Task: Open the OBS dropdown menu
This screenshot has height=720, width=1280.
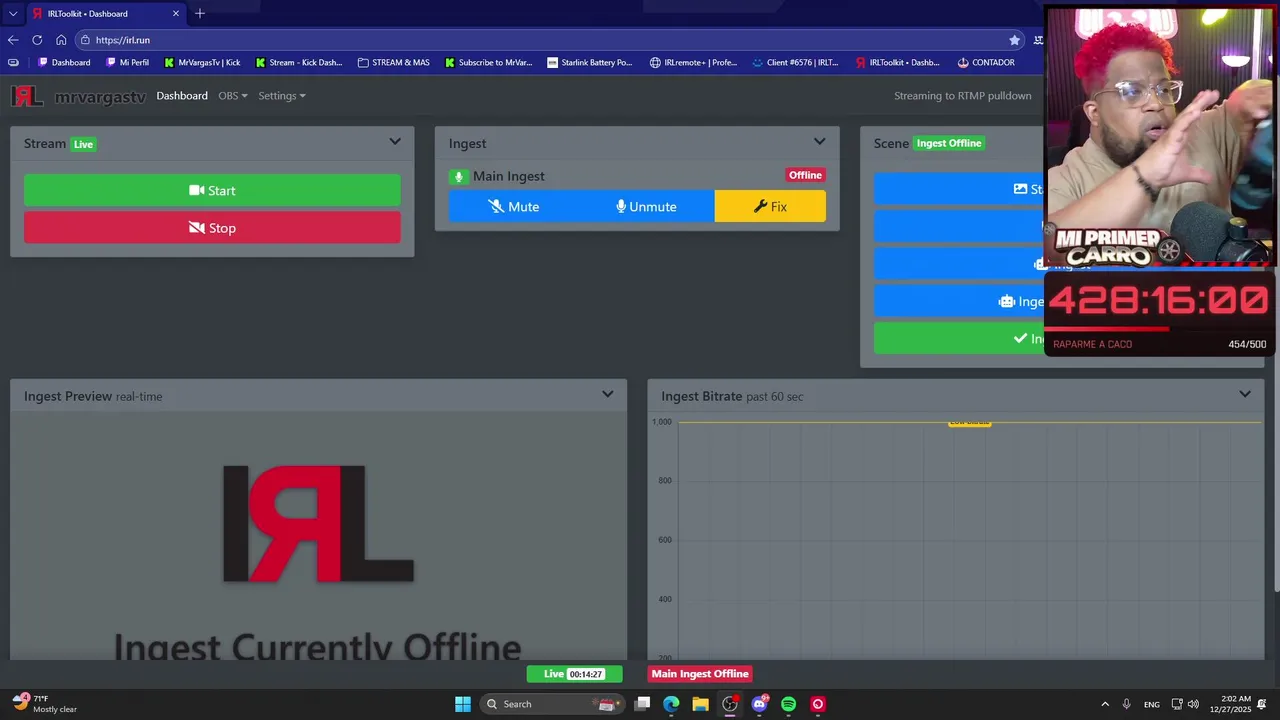Action: click(x=233, y=96)
